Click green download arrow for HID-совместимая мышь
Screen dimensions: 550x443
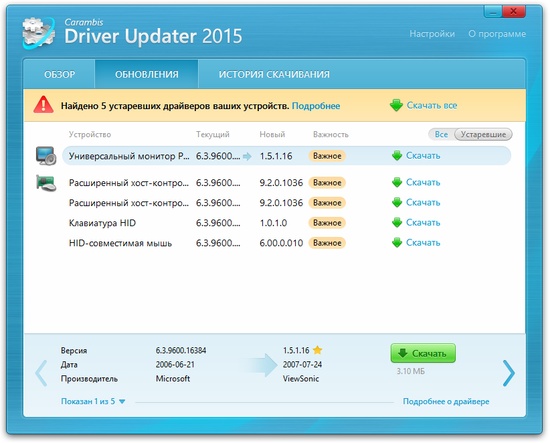(x=397, y=243)
